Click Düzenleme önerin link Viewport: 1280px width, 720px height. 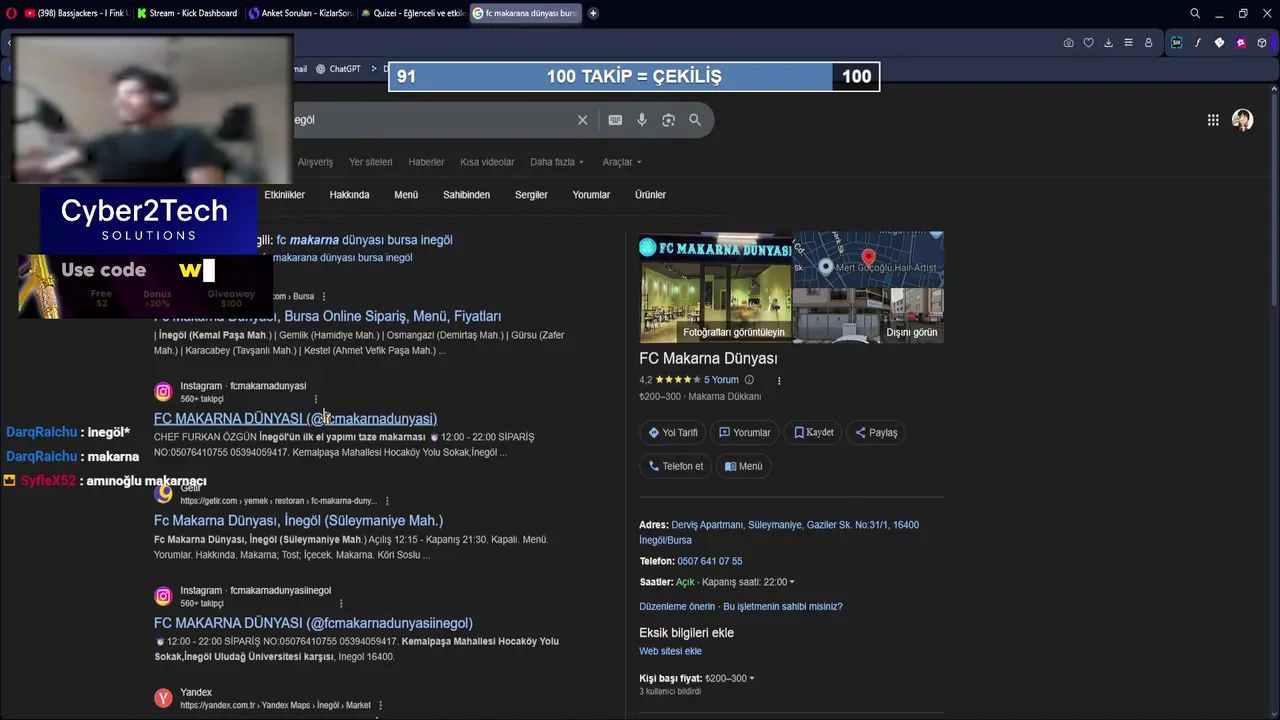click(x=677, y=607)
